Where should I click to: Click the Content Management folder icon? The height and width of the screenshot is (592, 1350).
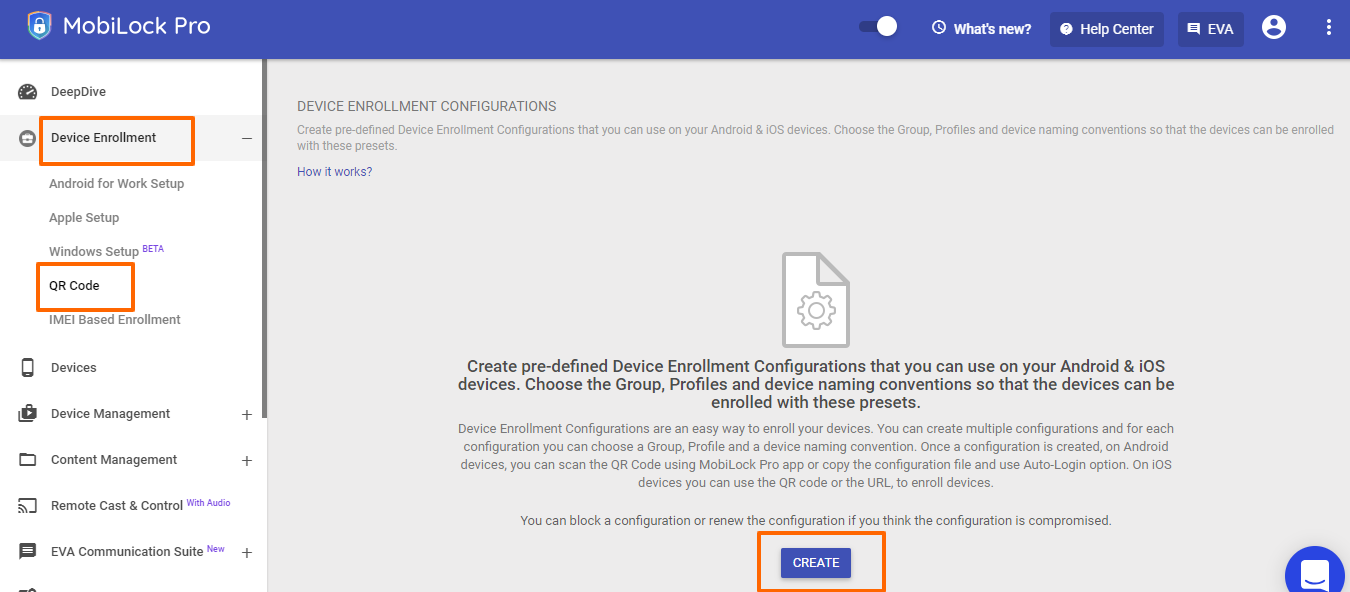[28, 460]
